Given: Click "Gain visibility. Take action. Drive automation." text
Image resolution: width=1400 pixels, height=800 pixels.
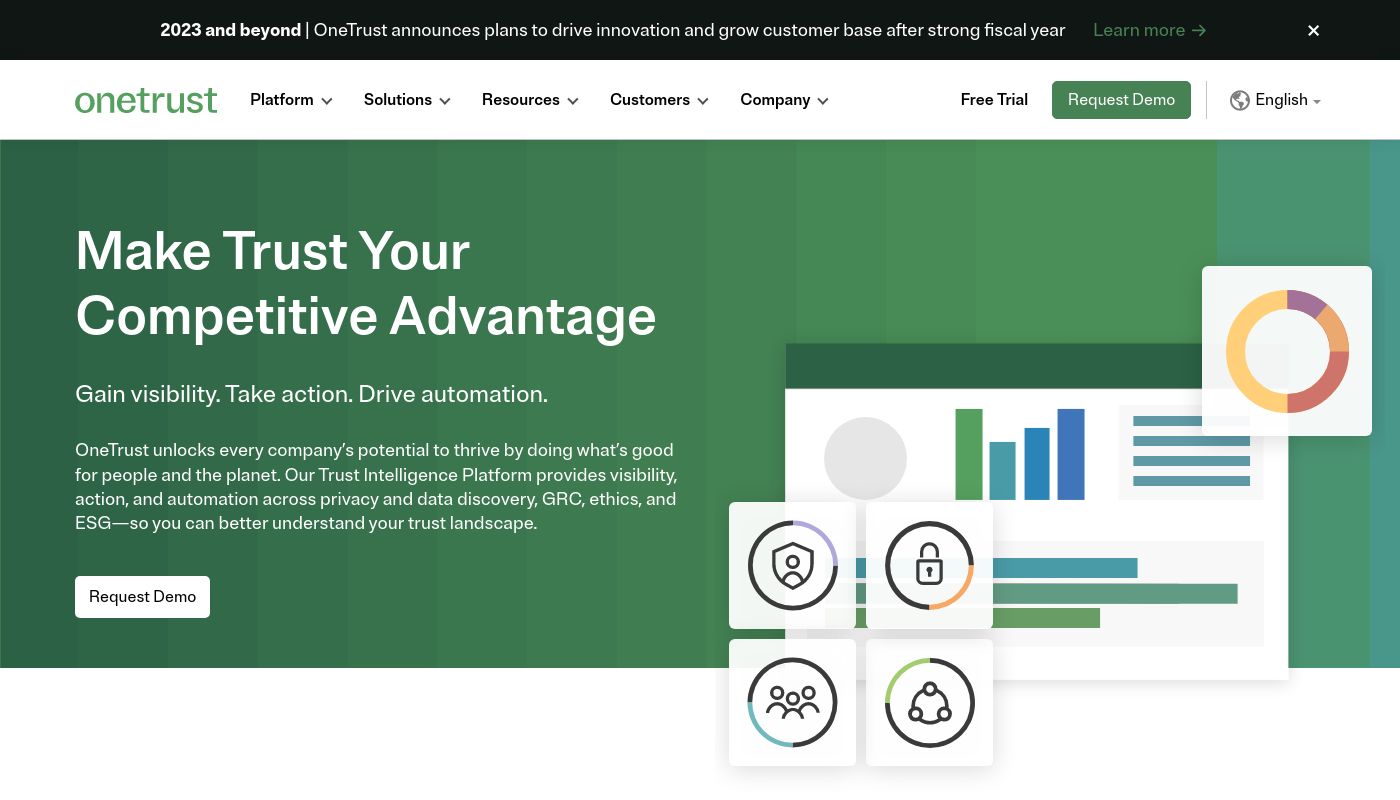Looking at the screenshot, I should point(311,394).
